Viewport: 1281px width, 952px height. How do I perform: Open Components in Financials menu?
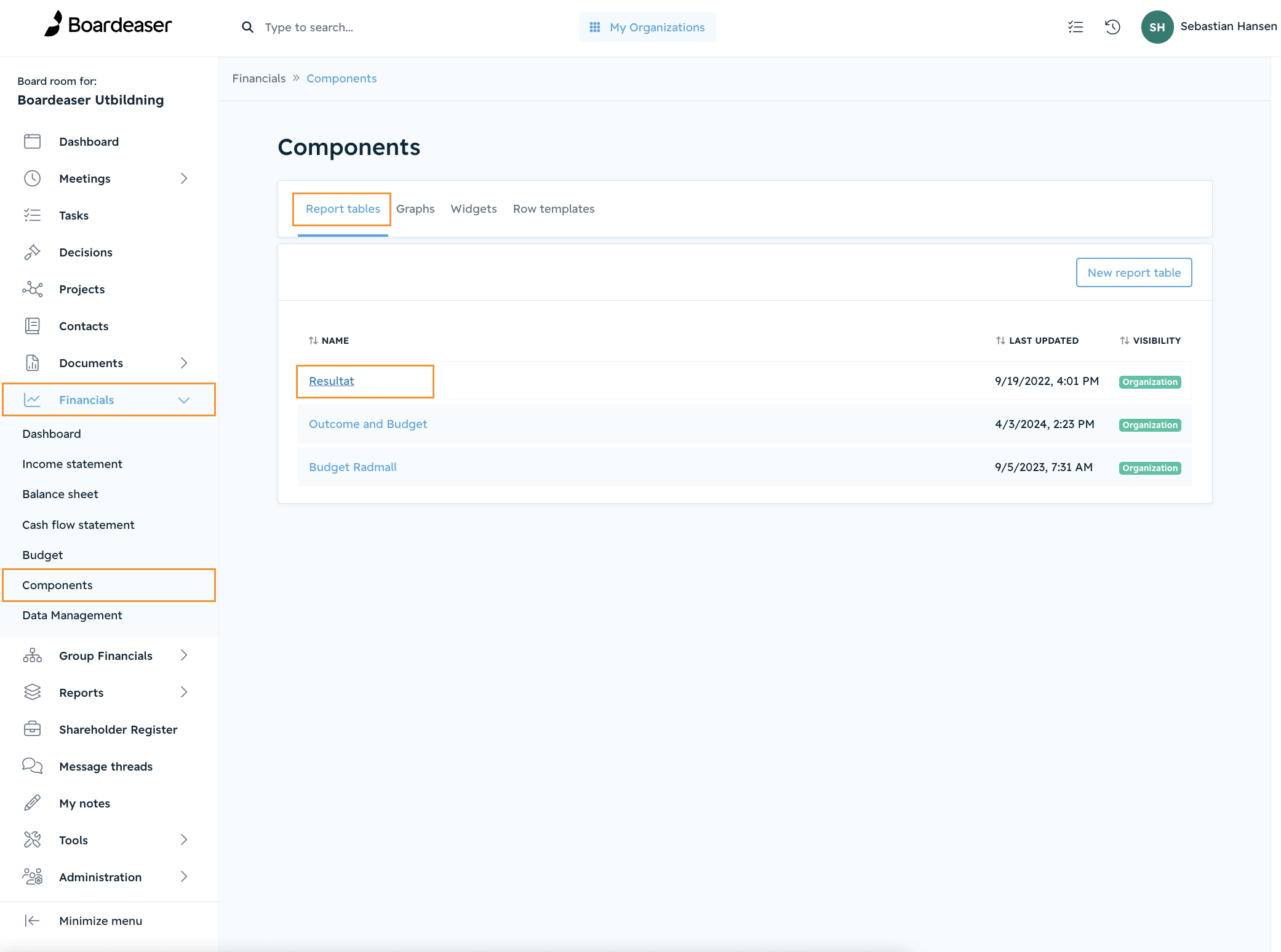[x=57, y=585]
